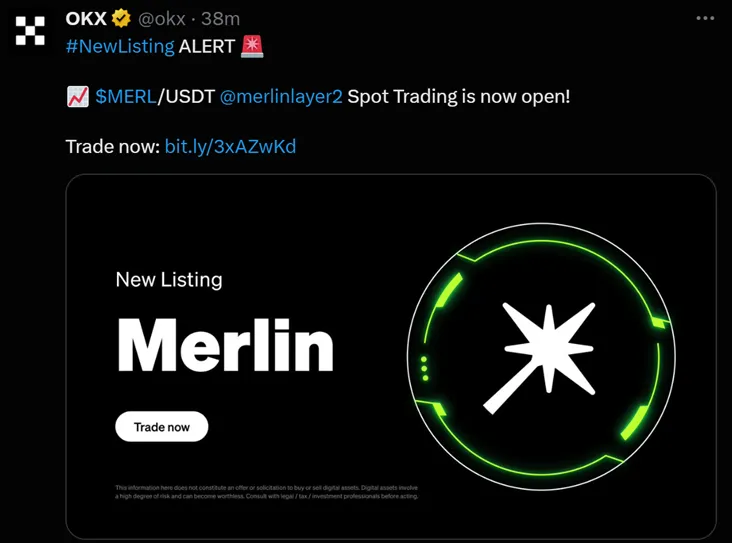Image resolution: width=732 pixels, height=543 pixels.
Task: Open the three-dot more options menu
Action: (705, 18)
